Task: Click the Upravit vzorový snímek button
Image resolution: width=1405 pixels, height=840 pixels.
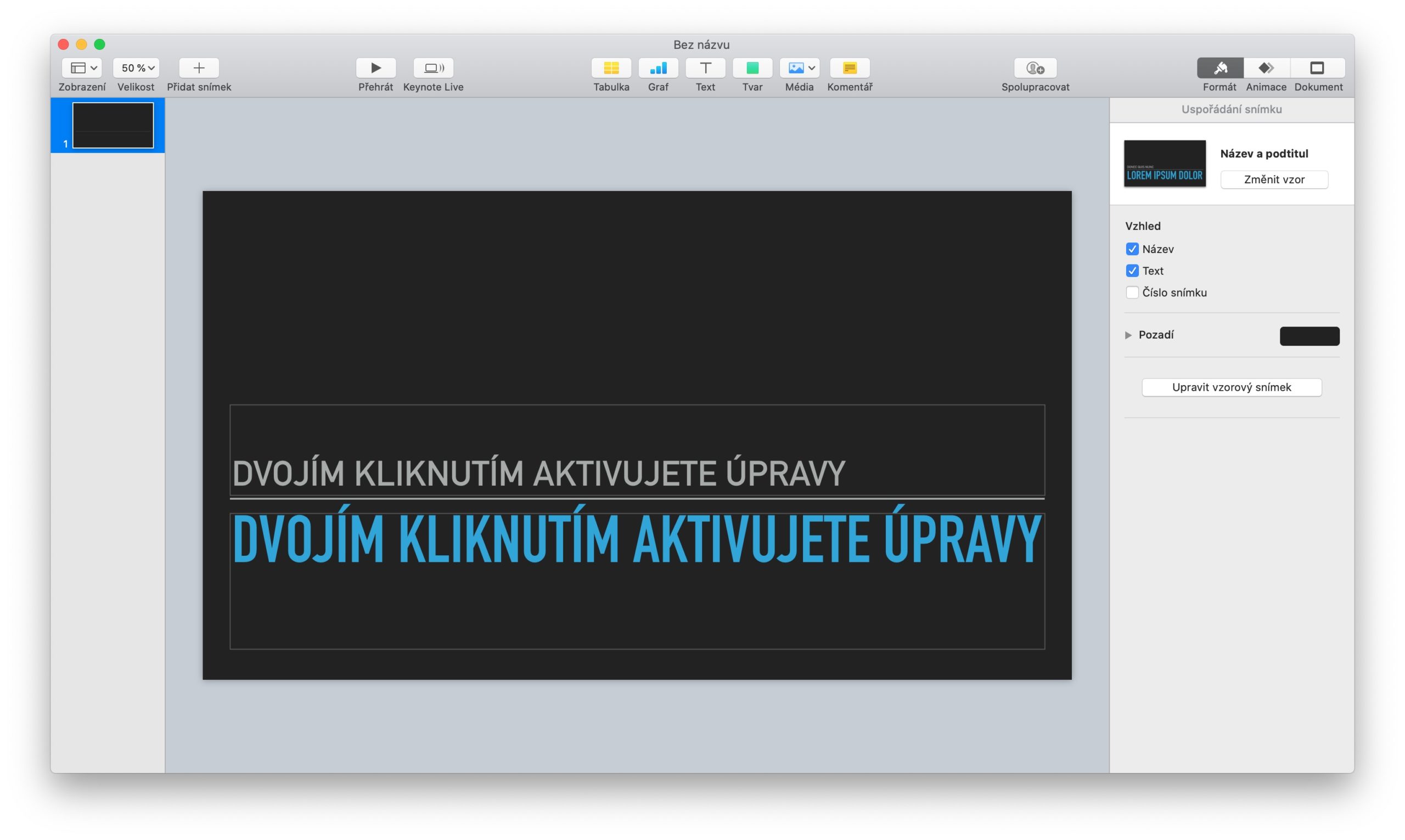Action: 1231,387
